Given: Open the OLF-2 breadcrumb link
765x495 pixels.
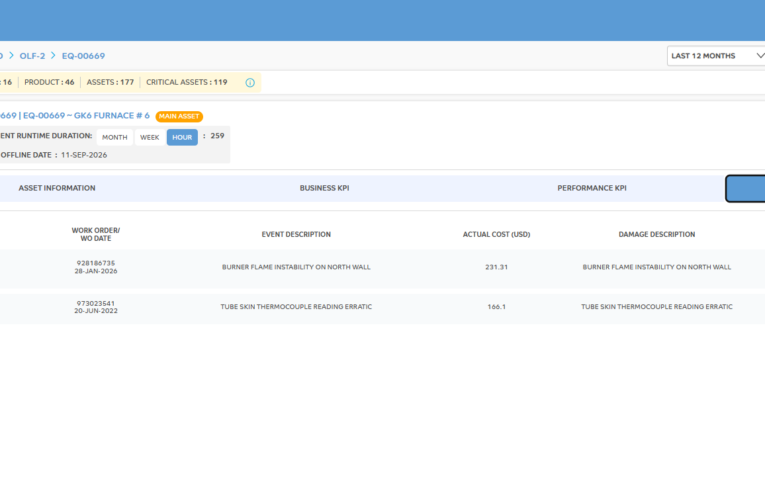Looking at the screenshot, I should [32, 56].
